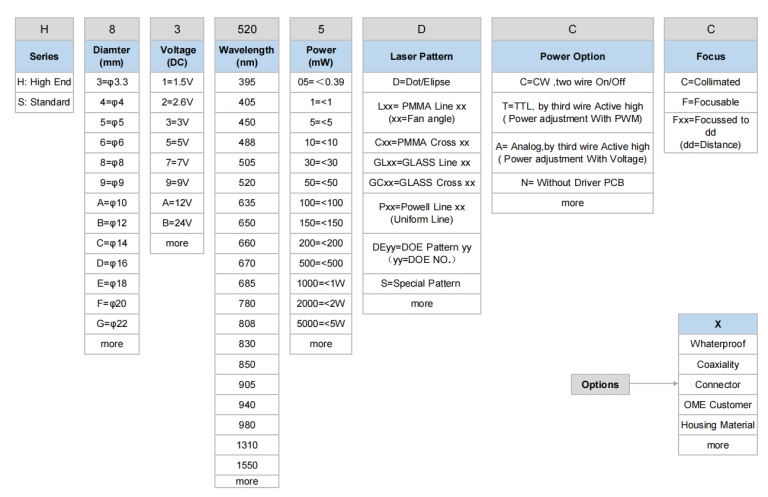This screenshot has width=768, height=497.
Task: Expand 'more' at bottom of Wavelength column
Action: click(246, 482)
